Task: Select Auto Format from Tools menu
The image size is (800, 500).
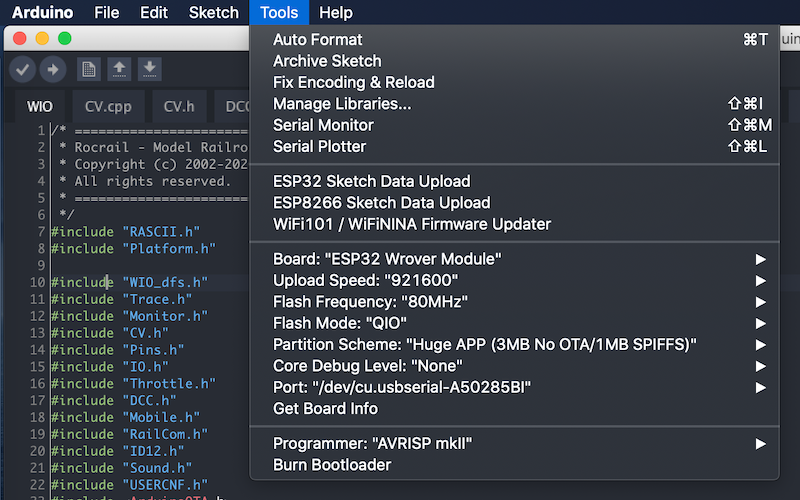Action: coord(317,40)
